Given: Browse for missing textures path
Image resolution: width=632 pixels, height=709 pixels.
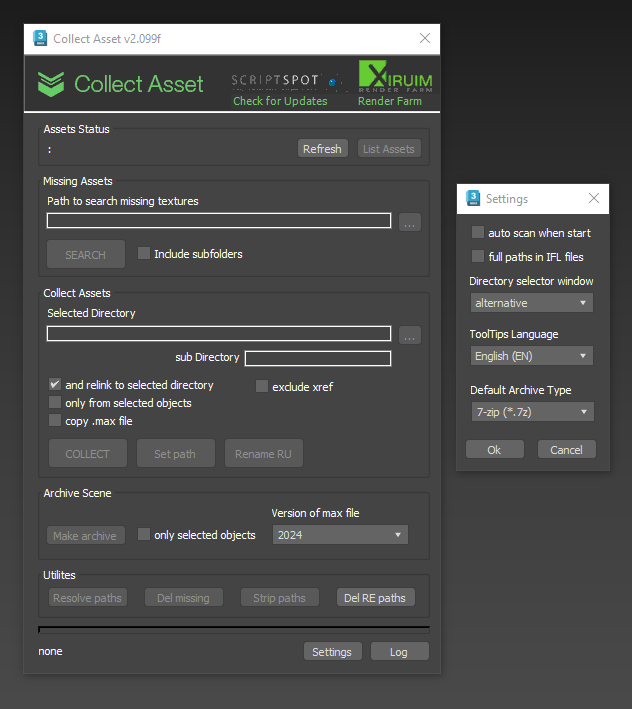Looking at the screenshot, I should (410, 222).
